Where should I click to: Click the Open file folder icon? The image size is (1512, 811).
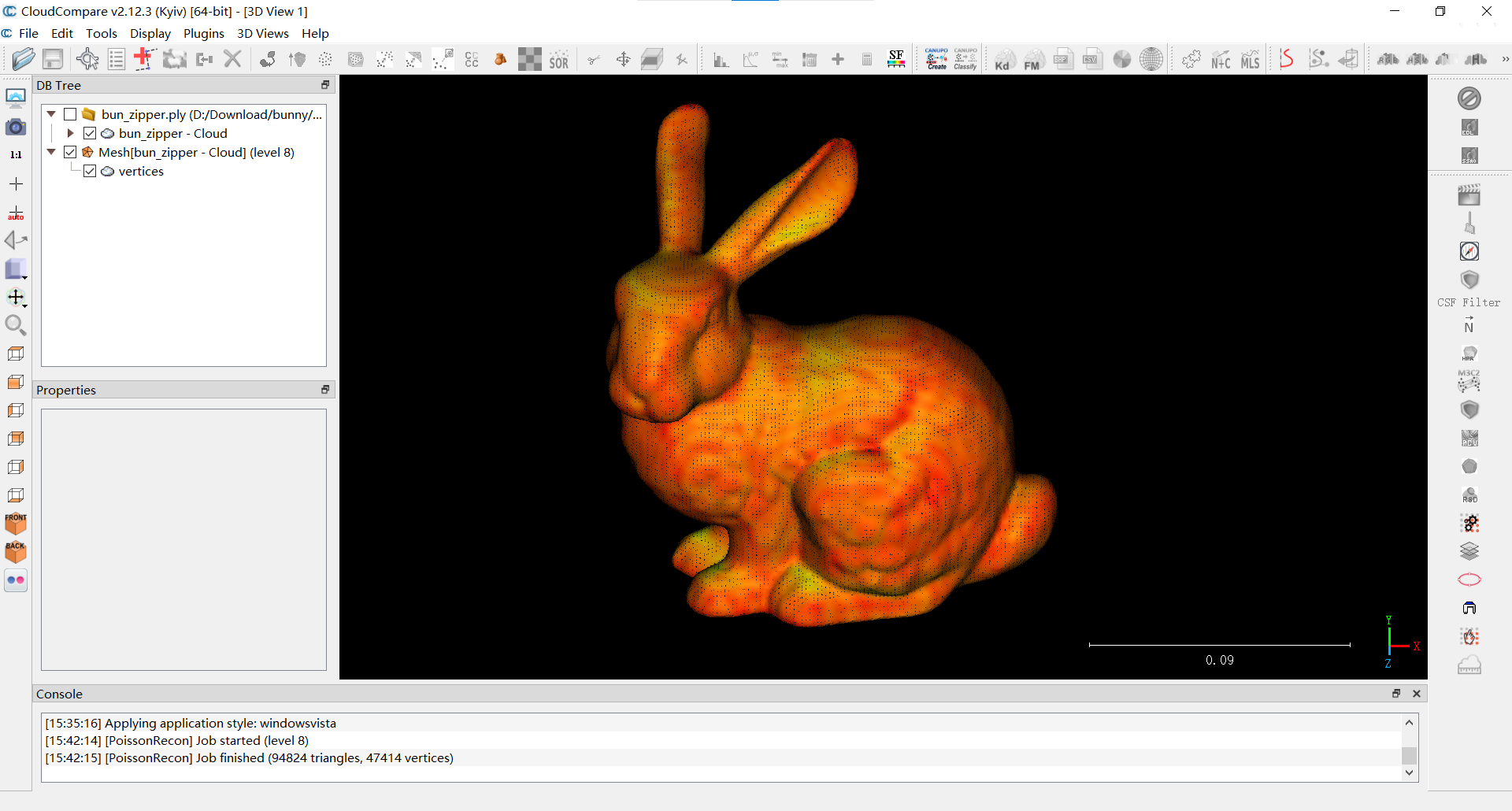point(24,59)
